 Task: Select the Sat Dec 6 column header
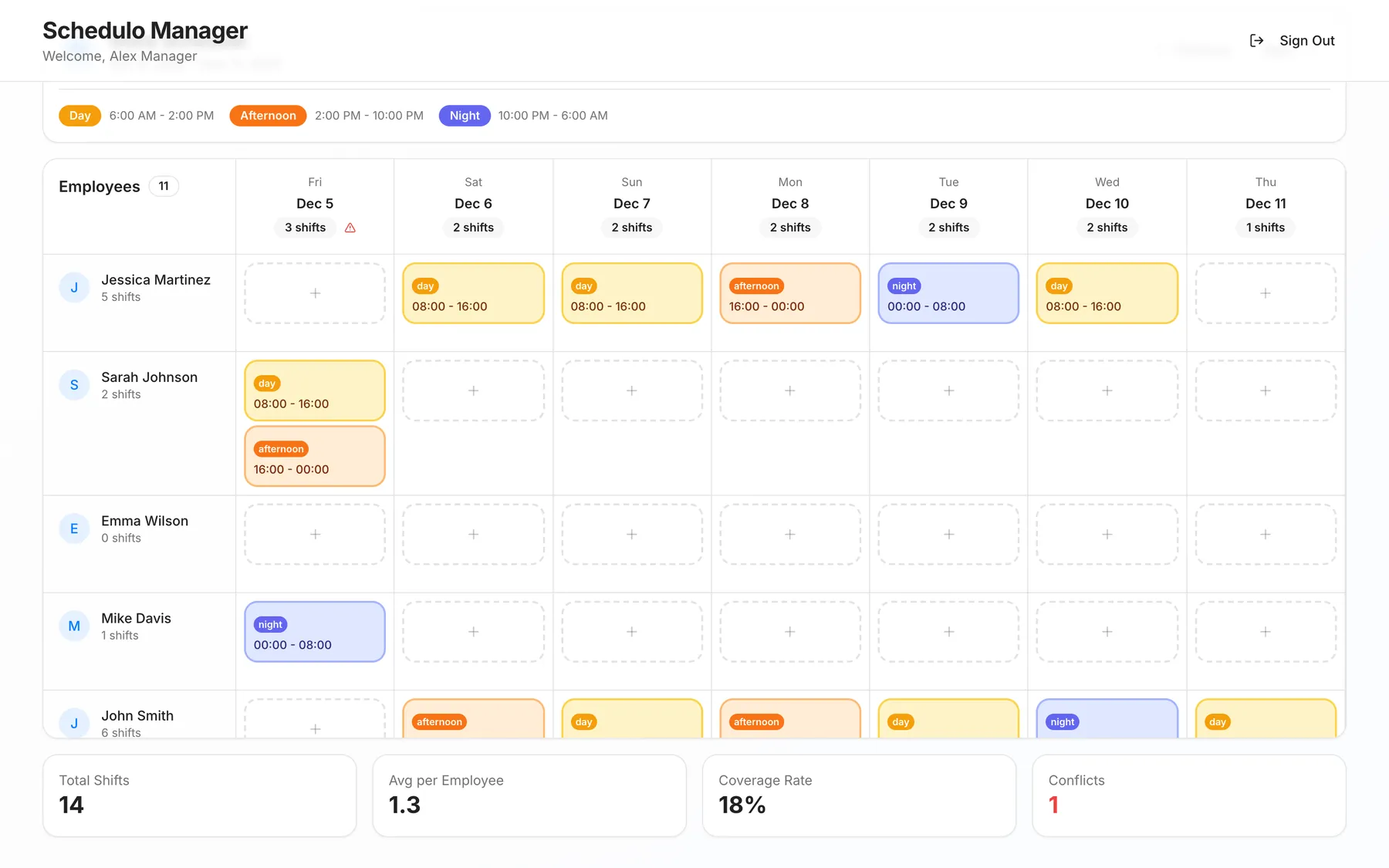[x=473, y=205]
